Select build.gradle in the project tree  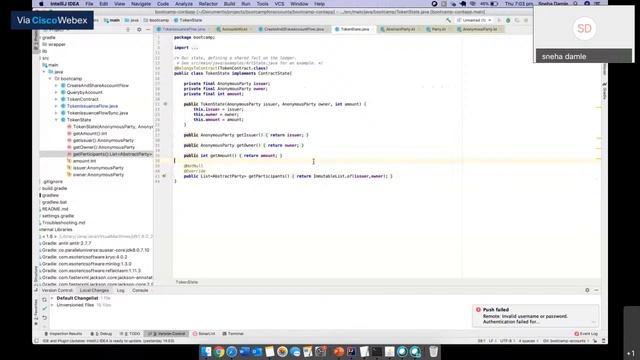pos(54,189)
